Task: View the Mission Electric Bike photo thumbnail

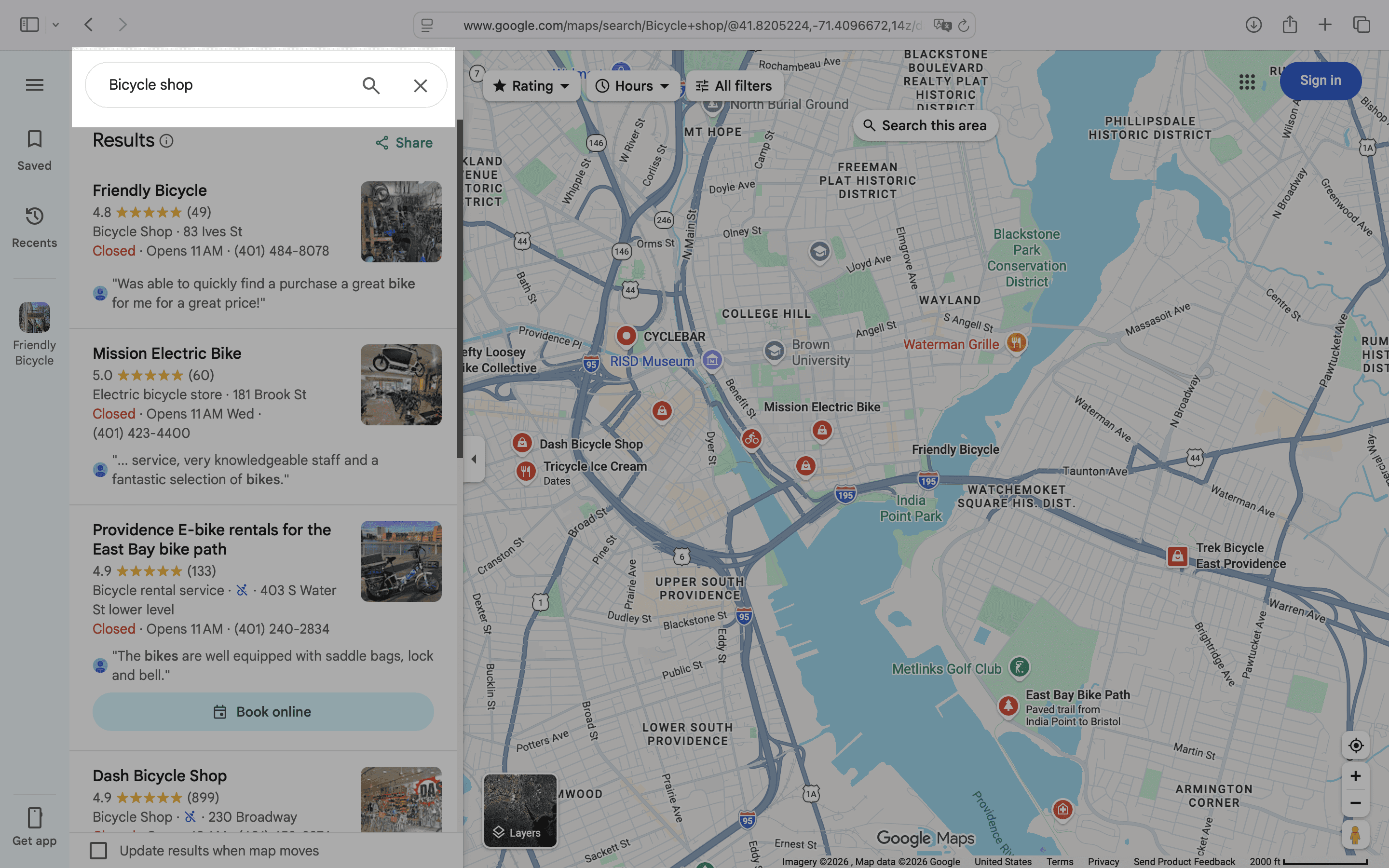Action: [401, 385]
